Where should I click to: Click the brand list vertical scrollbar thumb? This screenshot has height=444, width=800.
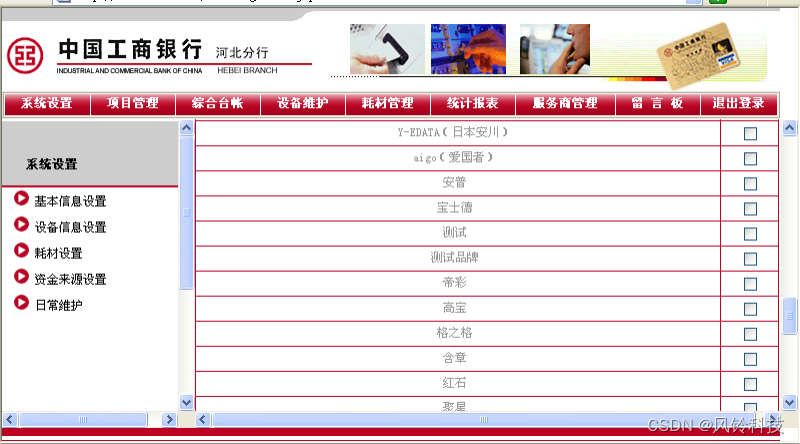[789, 316]
